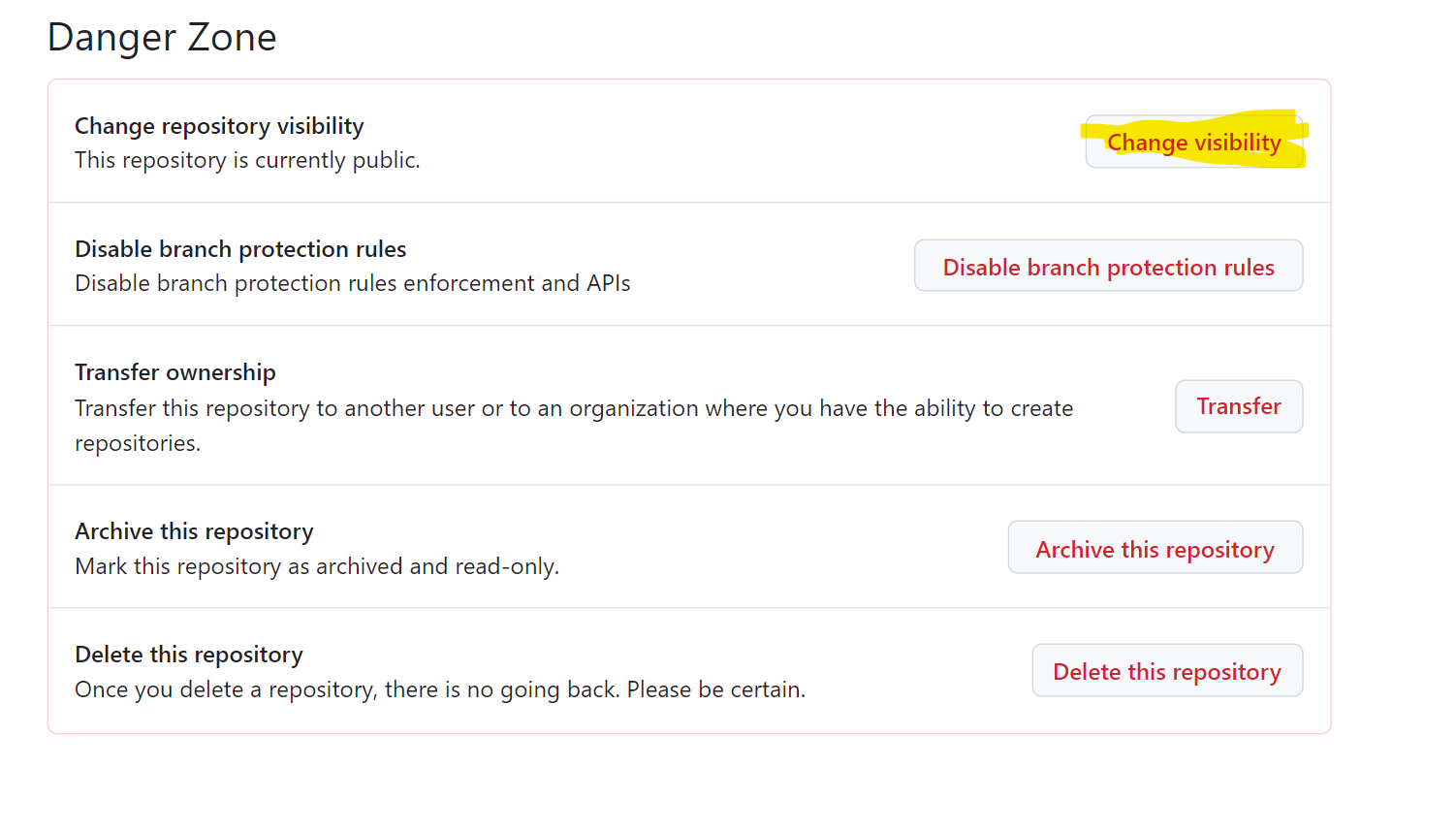The width and height of the screenshot is (1456, 832).
Task: Click the Transfer button
Action: 1238,406
